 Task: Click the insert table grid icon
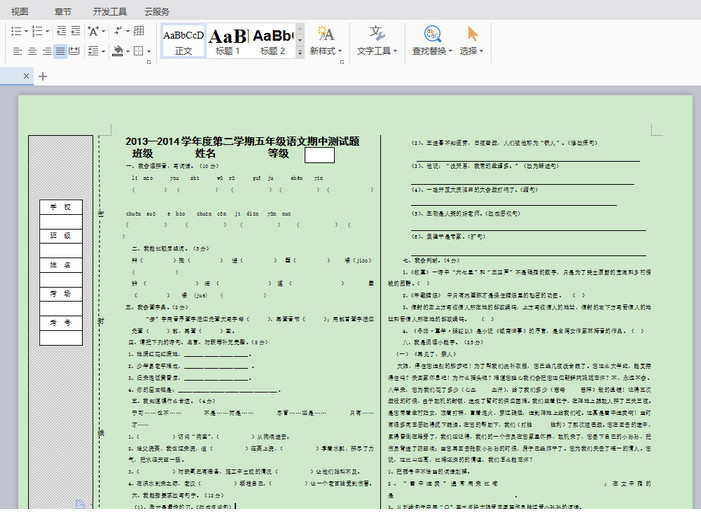139,31
